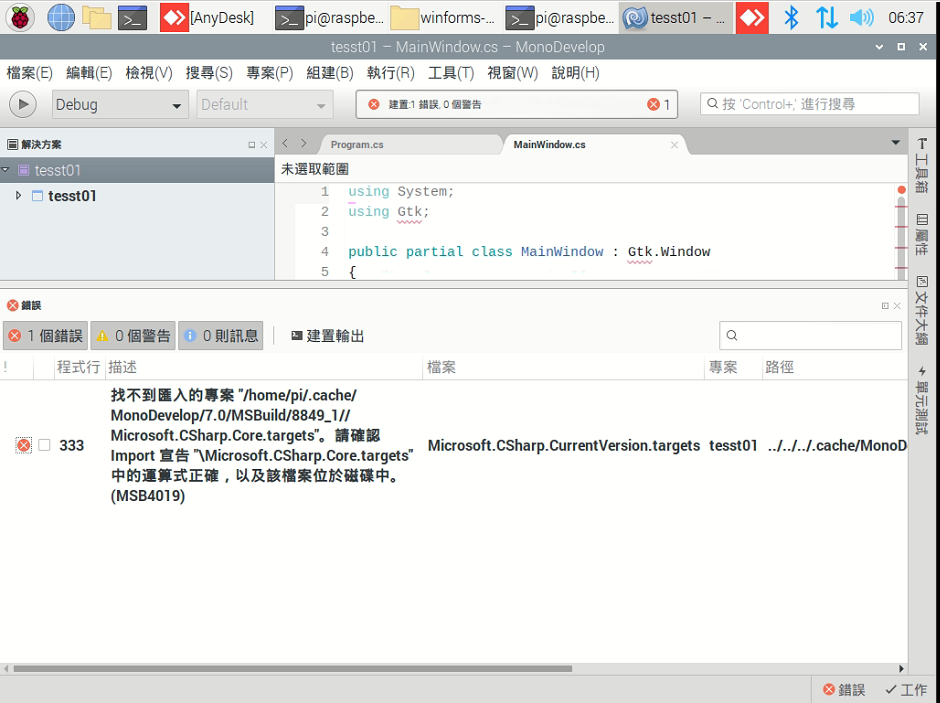Image resolution: width=940 pixels, height=703 pixels.
Task: Focus the error list search box
Action: 811,336
